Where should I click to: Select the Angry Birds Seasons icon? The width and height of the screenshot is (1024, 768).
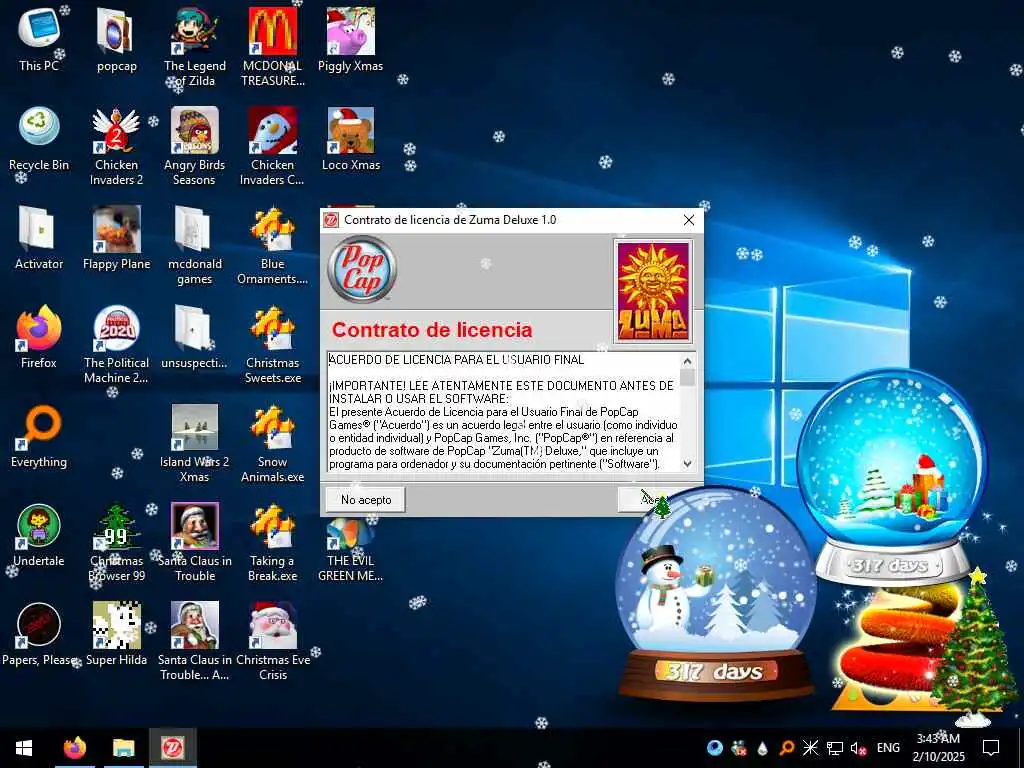[195, 146]
